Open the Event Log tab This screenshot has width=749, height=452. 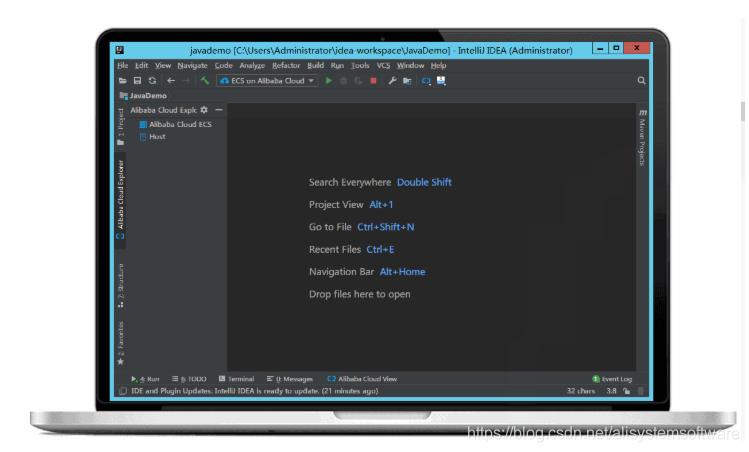point(612,379)
